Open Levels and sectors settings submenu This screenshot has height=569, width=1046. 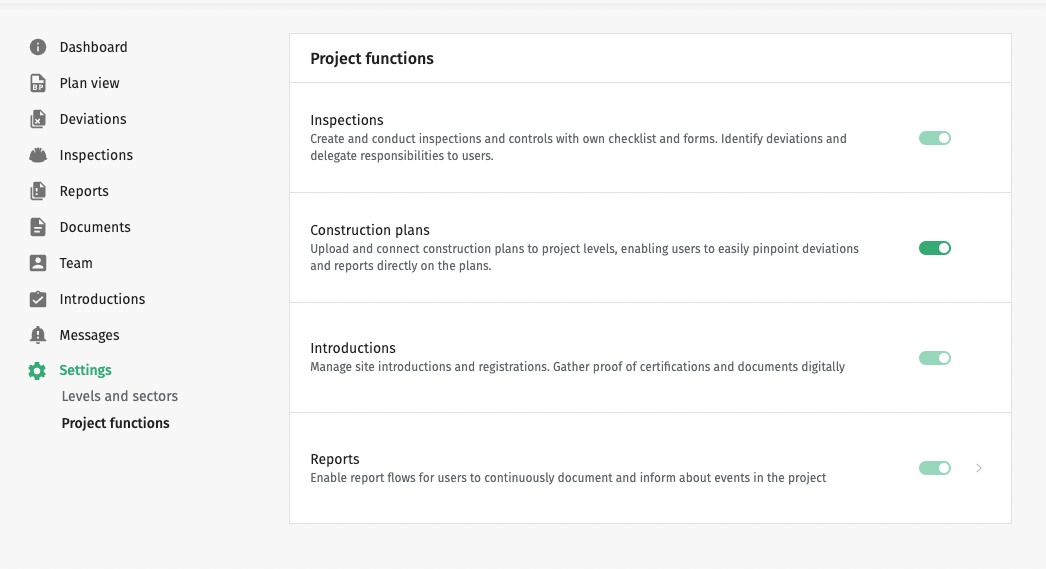pyautogui.click(x=120, y=396)
